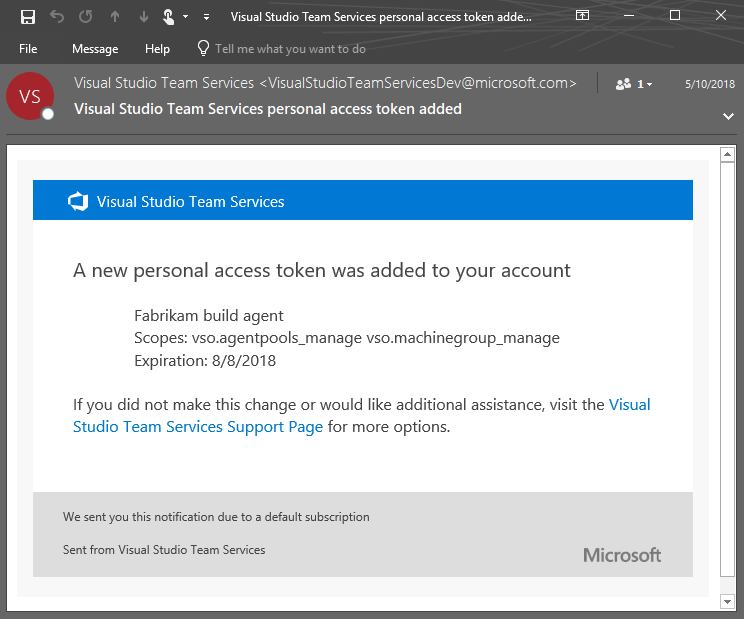The image size is (744, 619).
Task: Open the File menu
Action: (x=28, y=49)
